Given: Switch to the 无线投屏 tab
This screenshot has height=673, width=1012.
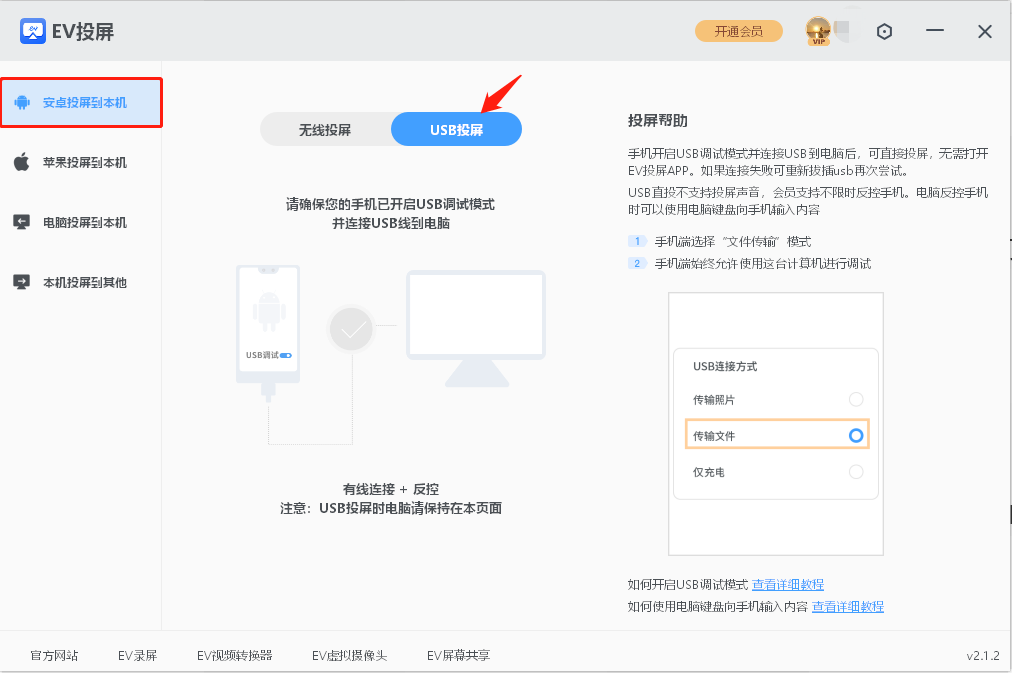Looking at the screenshot, I should (325, 128).
